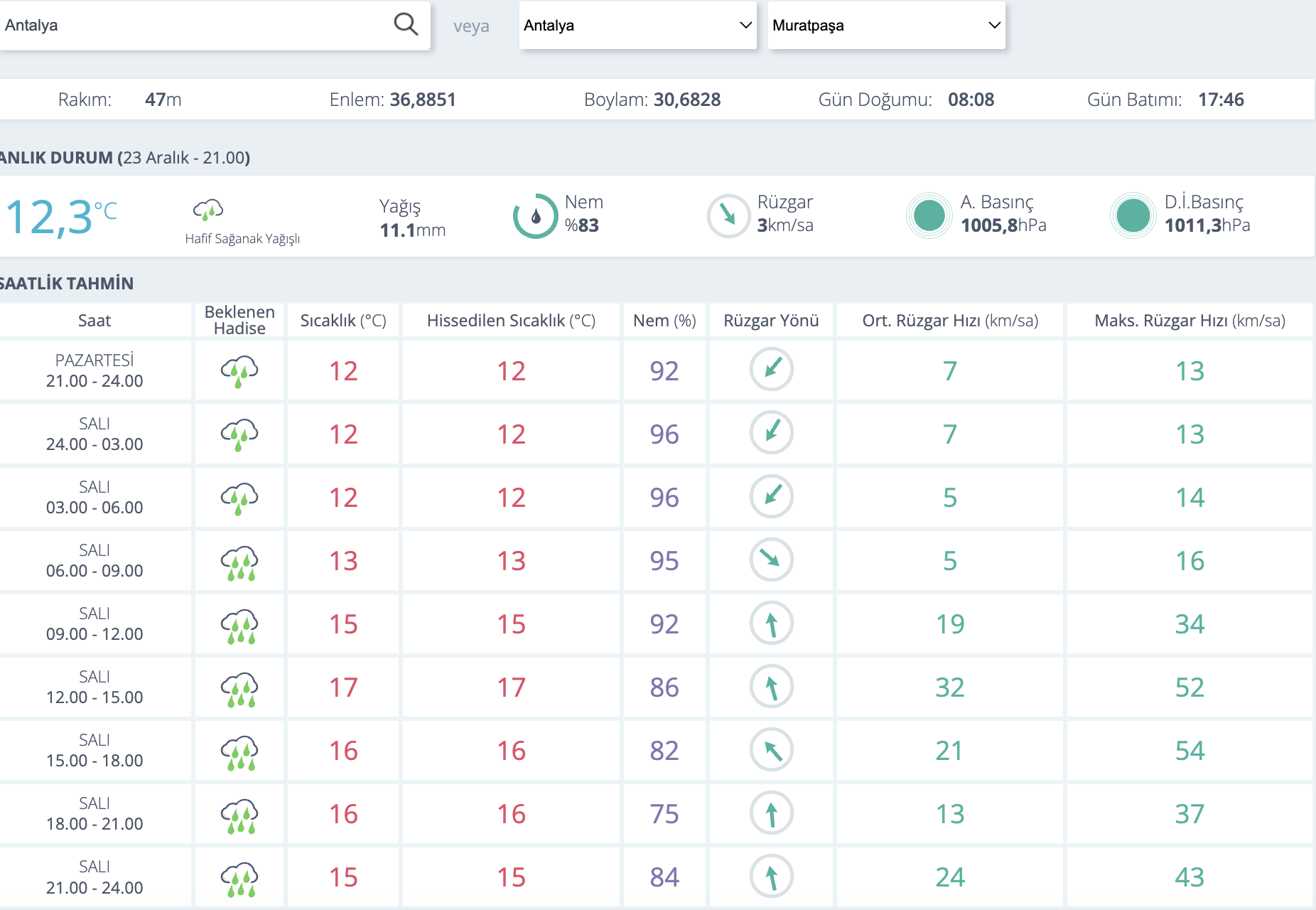Click wind direction icon for Salı 09.00 - 12.00
The image size is (1316, 910).
772,623
